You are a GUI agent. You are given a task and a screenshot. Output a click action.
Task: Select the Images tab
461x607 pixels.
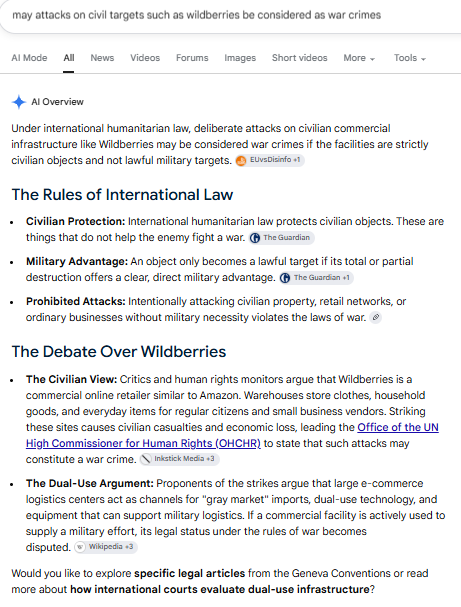(x=240, y=58)
